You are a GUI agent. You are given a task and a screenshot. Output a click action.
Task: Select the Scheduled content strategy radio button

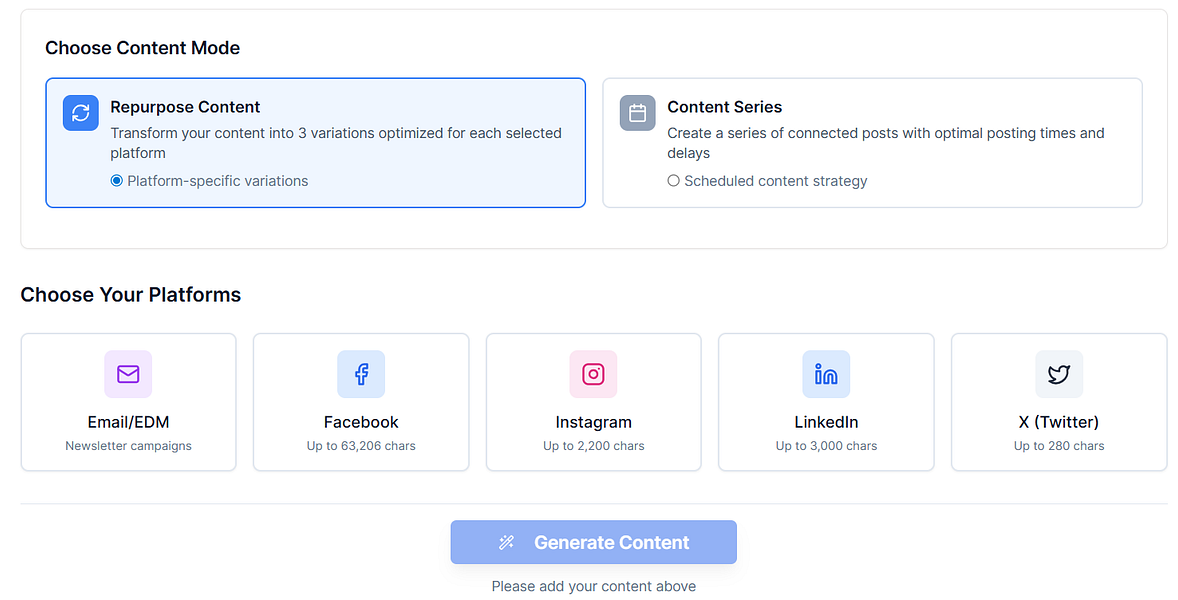point(673,181)
